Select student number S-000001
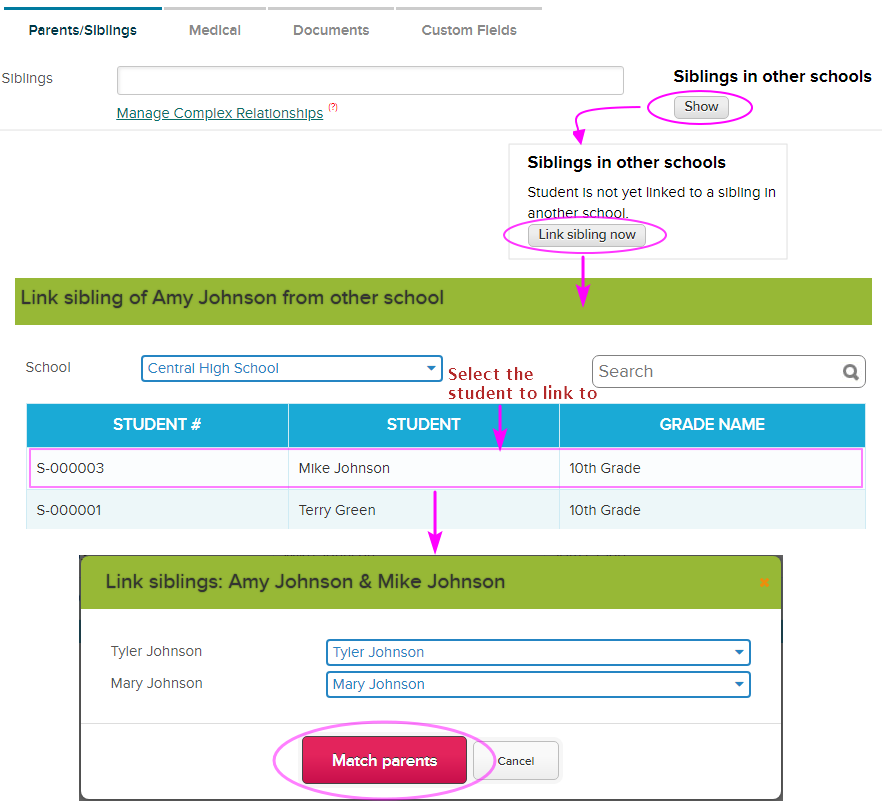The width and height of the screenshot is (882, 803). [x=69, y=511]
